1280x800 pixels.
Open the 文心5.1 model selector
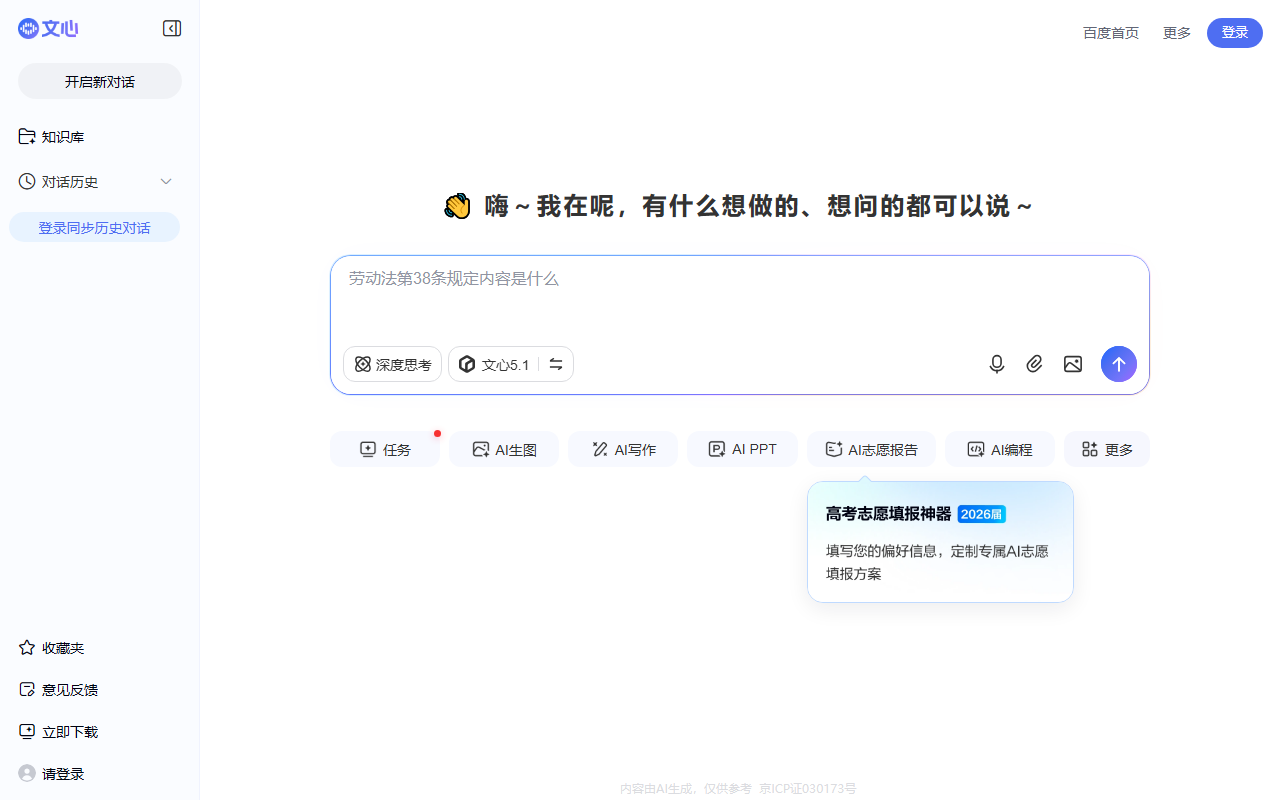[x=511, y=364]
